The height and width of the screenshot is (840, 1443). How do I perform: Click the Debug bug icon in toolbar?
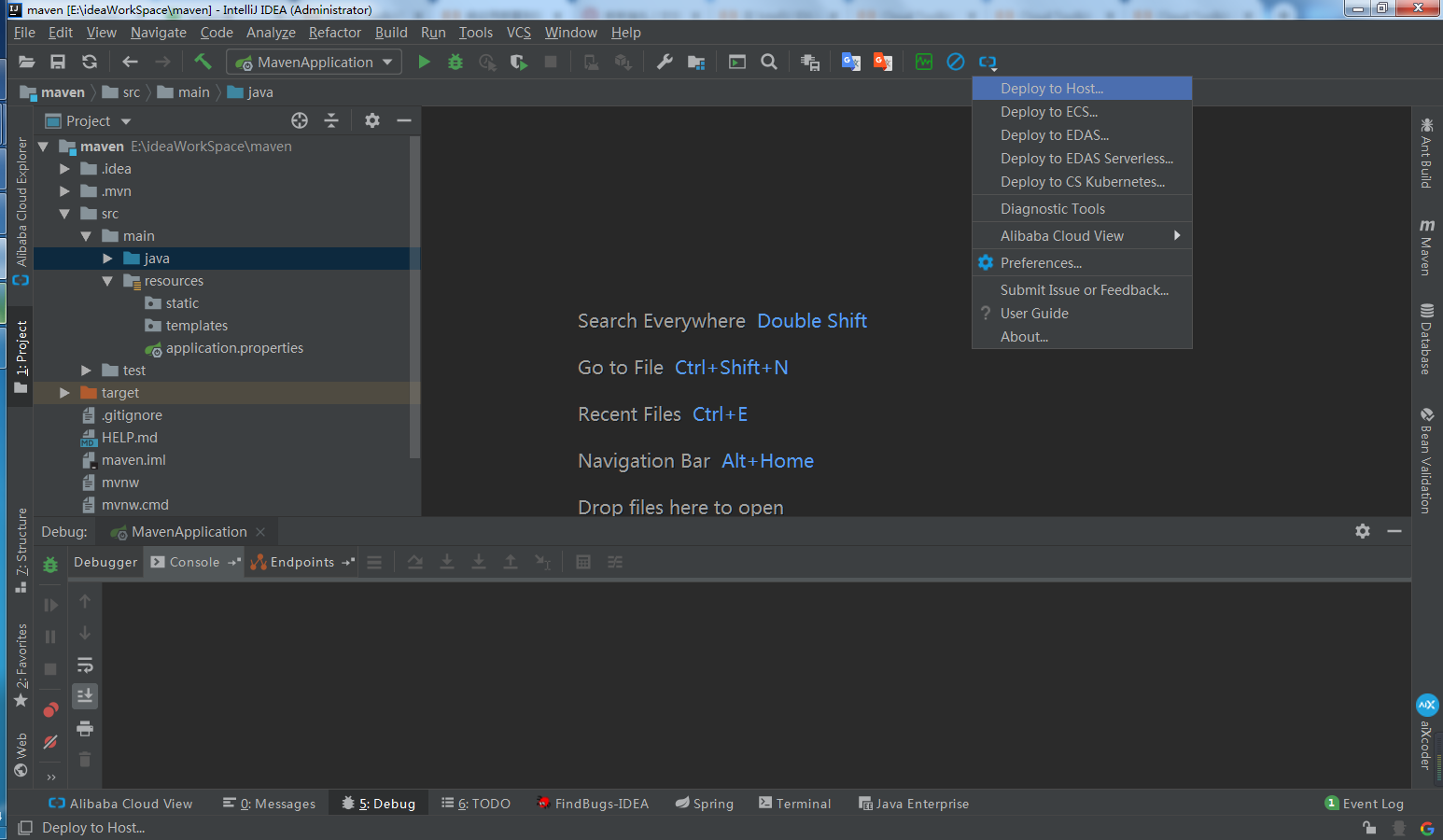pos(455,62)
